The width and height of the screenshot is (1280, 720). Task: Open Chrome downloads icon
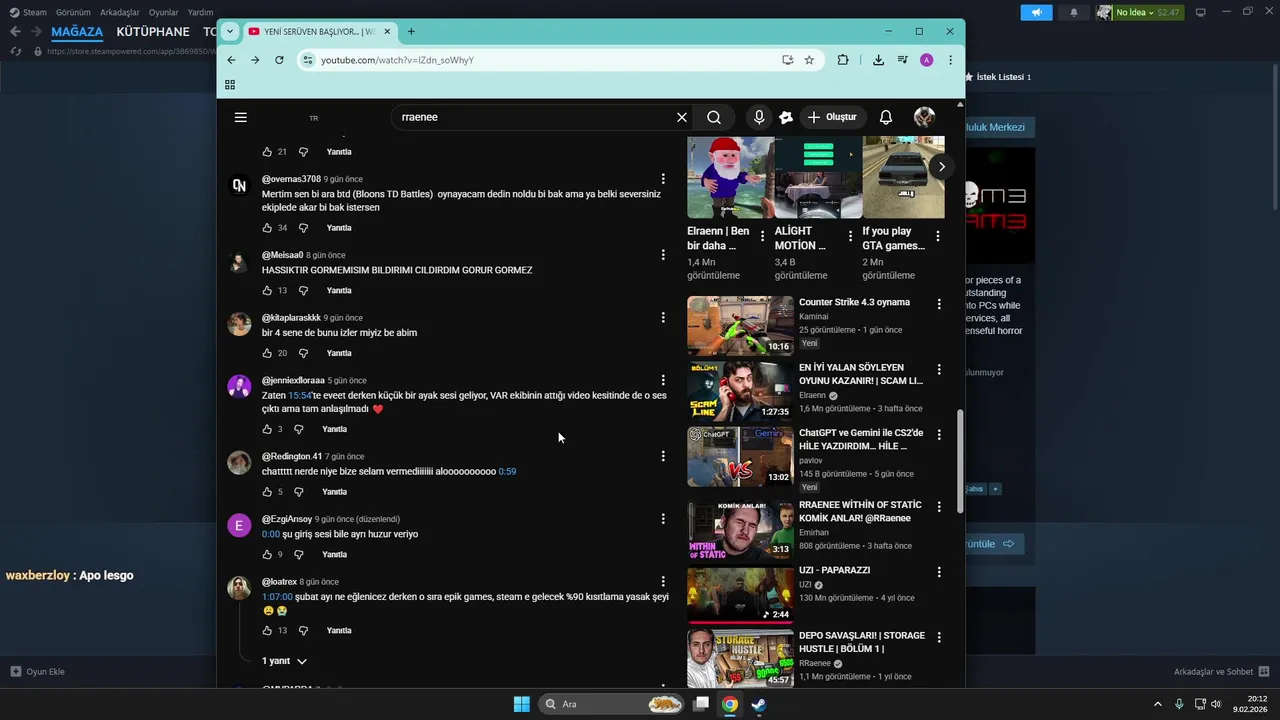878,60
